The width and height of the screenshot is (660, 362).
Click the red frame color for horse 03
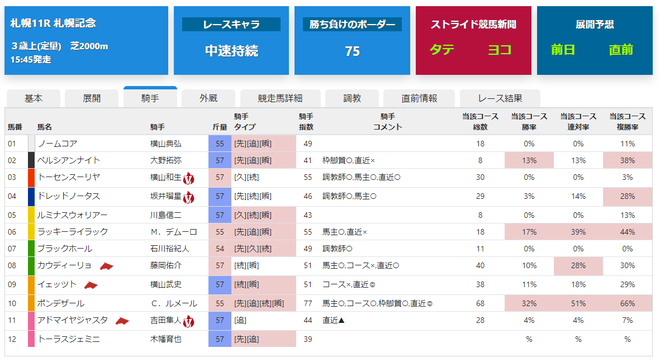[31, 178]
